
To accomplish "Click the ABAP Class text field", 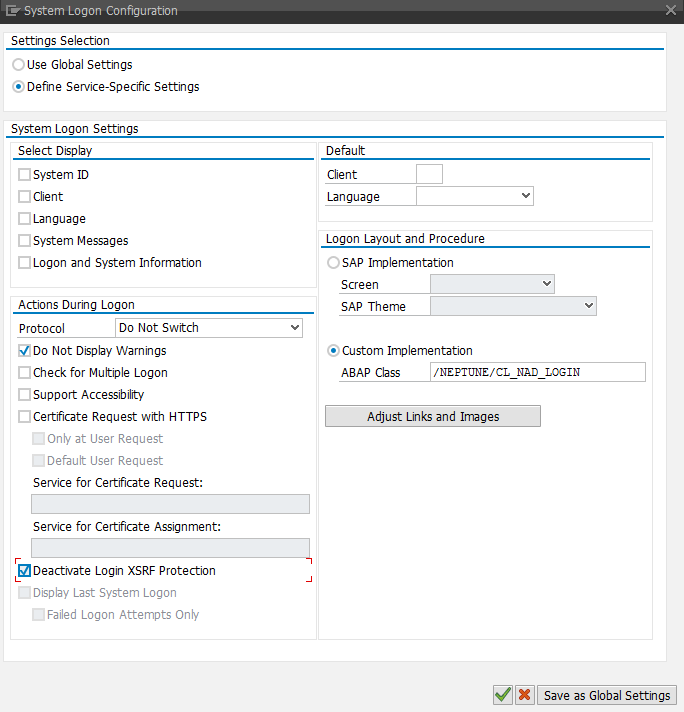I will pyautogui.click(x=536, y=373).
